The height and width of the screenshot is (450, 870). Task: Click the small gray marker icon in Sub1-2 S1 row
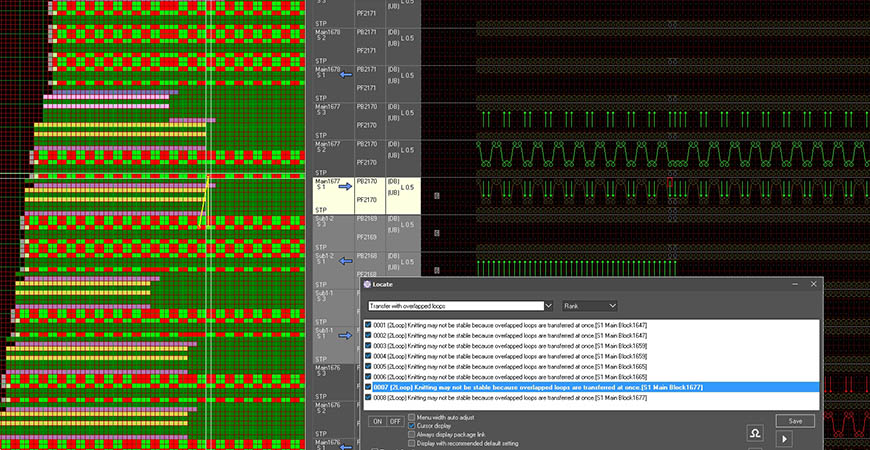pyautogui.click(x=437, y=270)
